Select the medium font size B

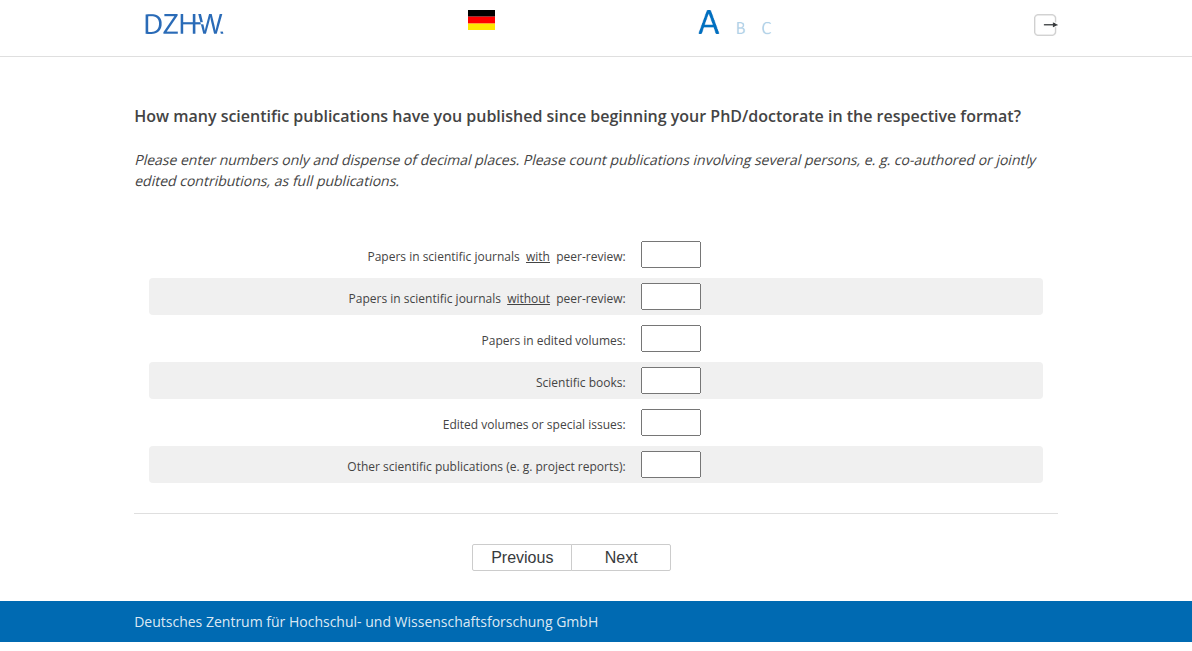click(x=740, y=28)
